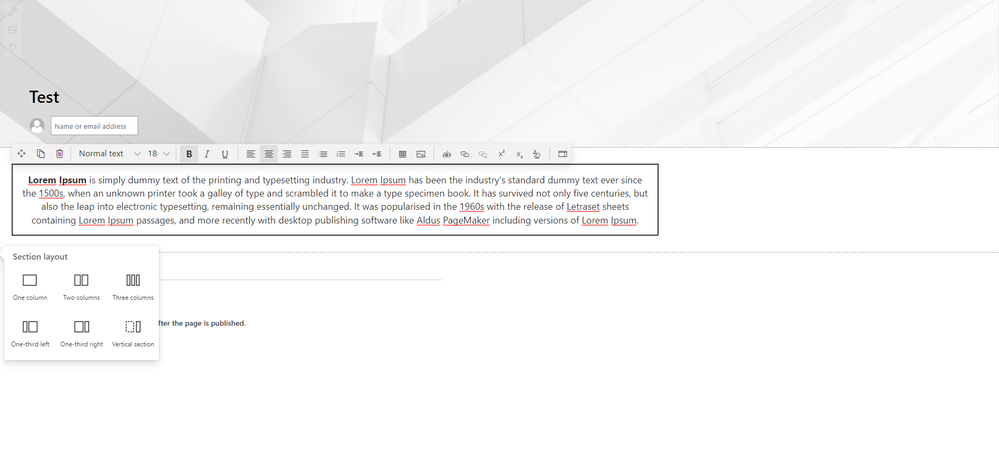Align text right
Image resolution: width=999 pixels, height=455 pixels.
coord(287,154)
